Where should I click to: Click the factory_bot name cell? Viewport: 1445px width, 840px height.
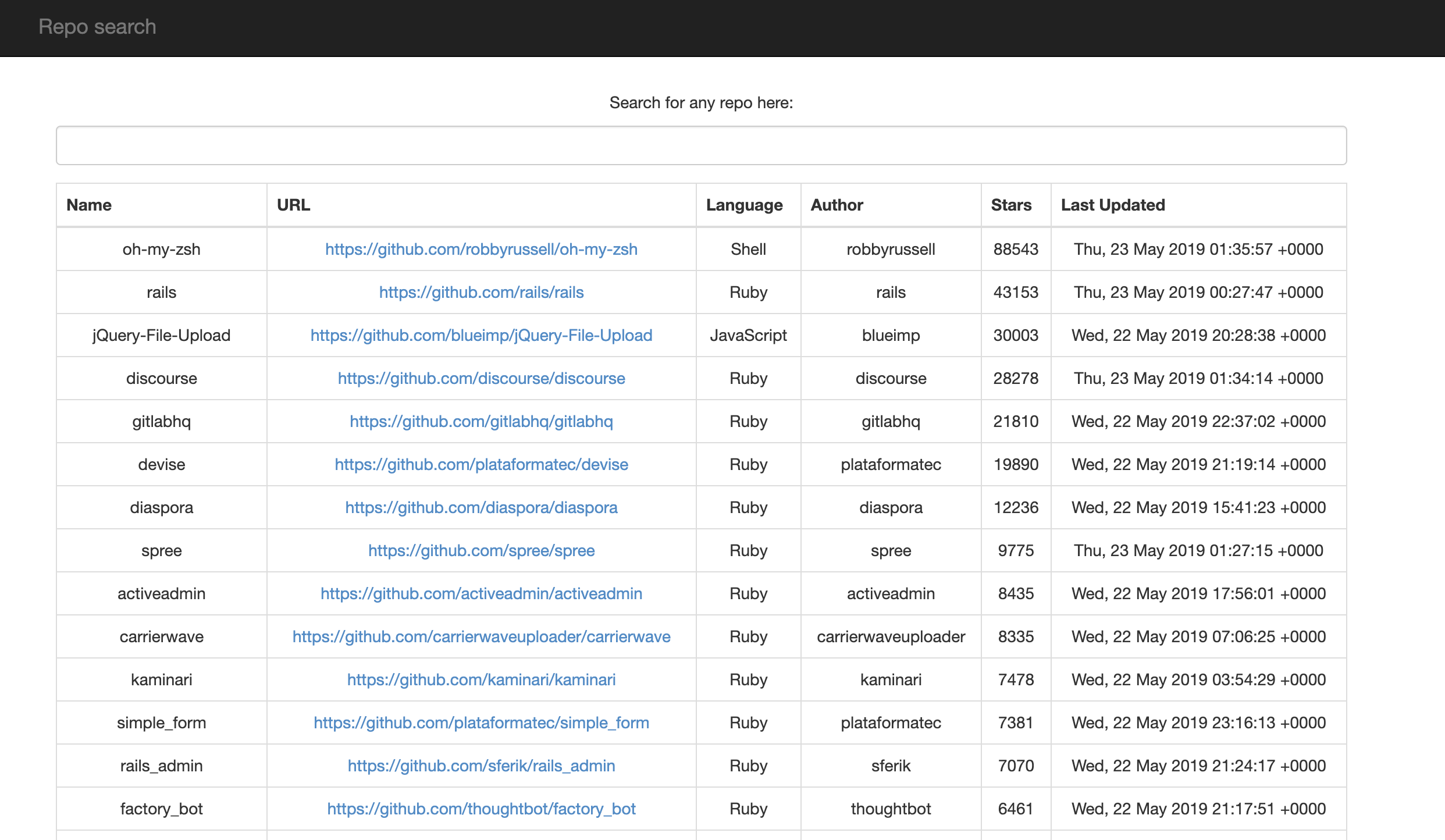click(161, 809)
